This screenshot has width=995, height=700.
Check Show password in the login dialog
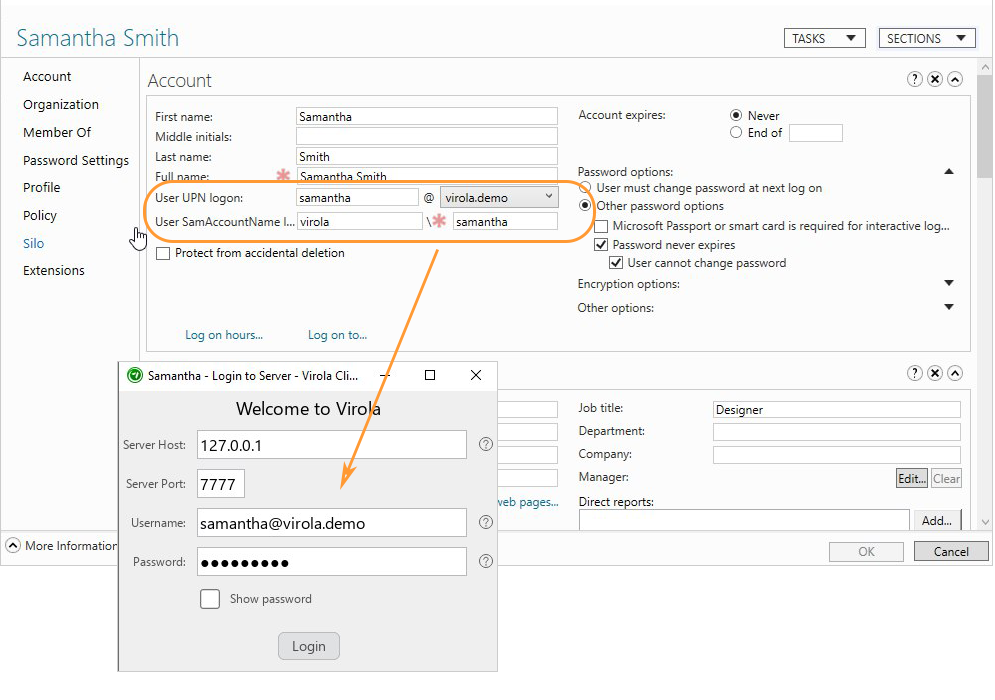(x=210, y=598)
